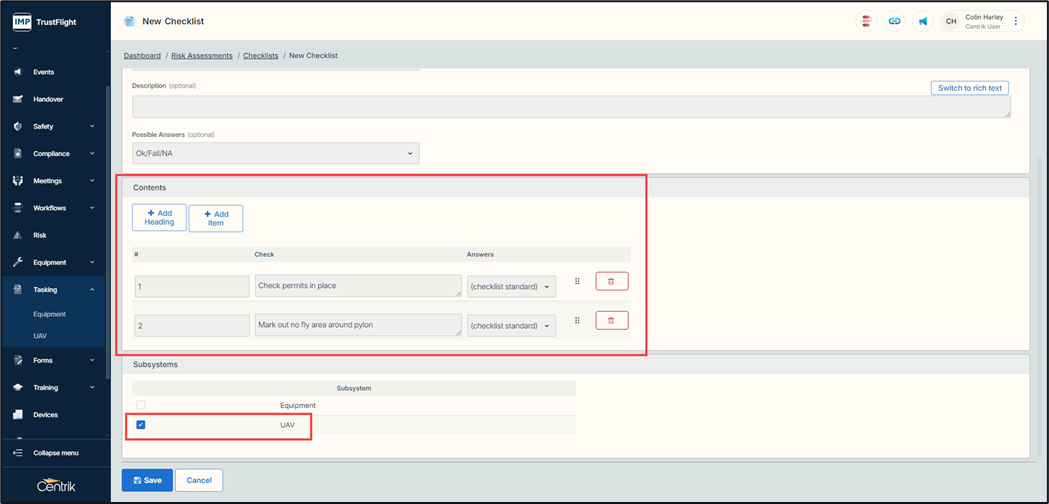Expand the Workflows menu chevron
This screenshot has height=504, width=1049.
pos(92,208)
